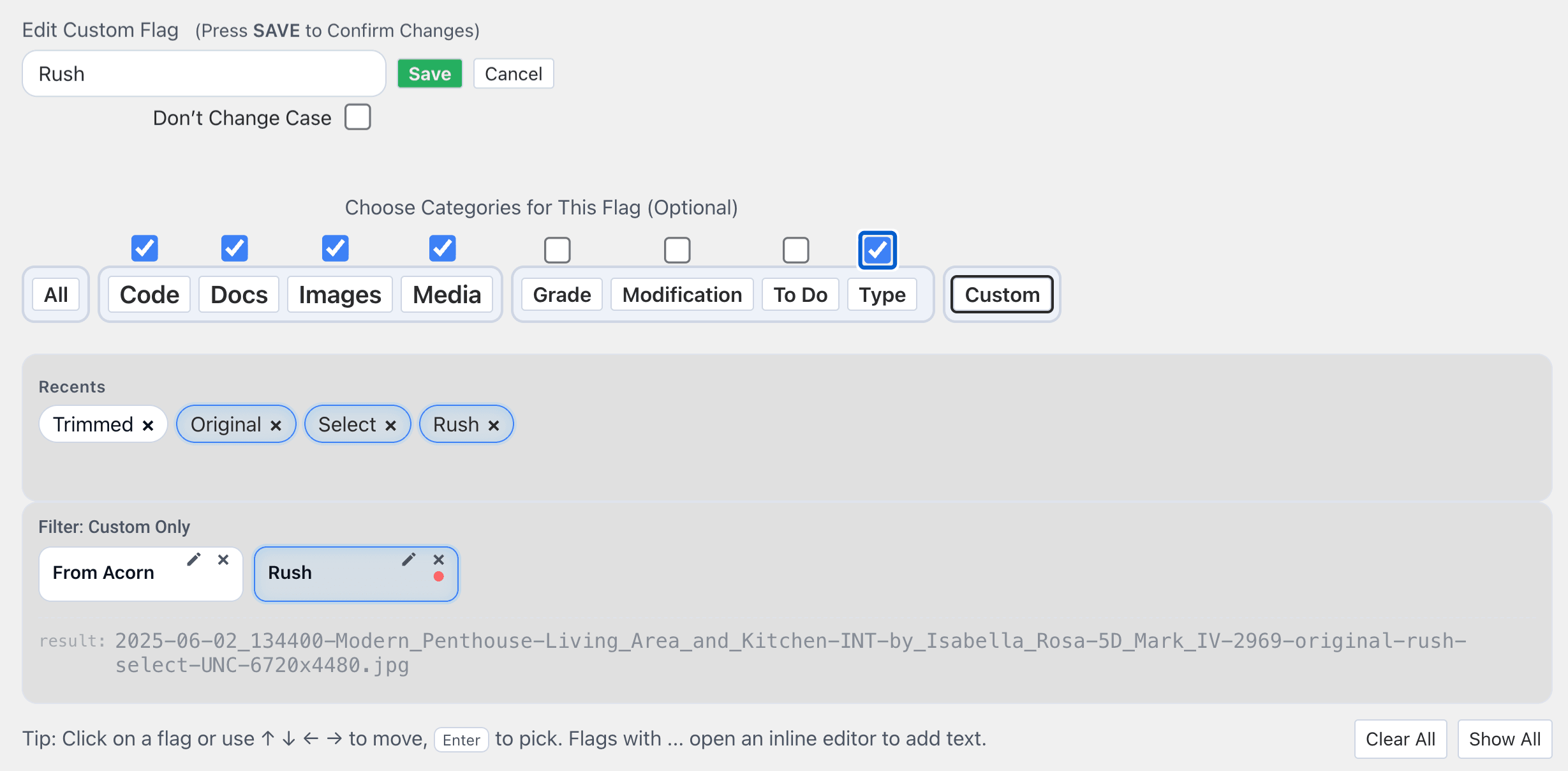1568x771 pixels.
Task: Cancel editing the custom flag
Action: (x=513, y=73)
